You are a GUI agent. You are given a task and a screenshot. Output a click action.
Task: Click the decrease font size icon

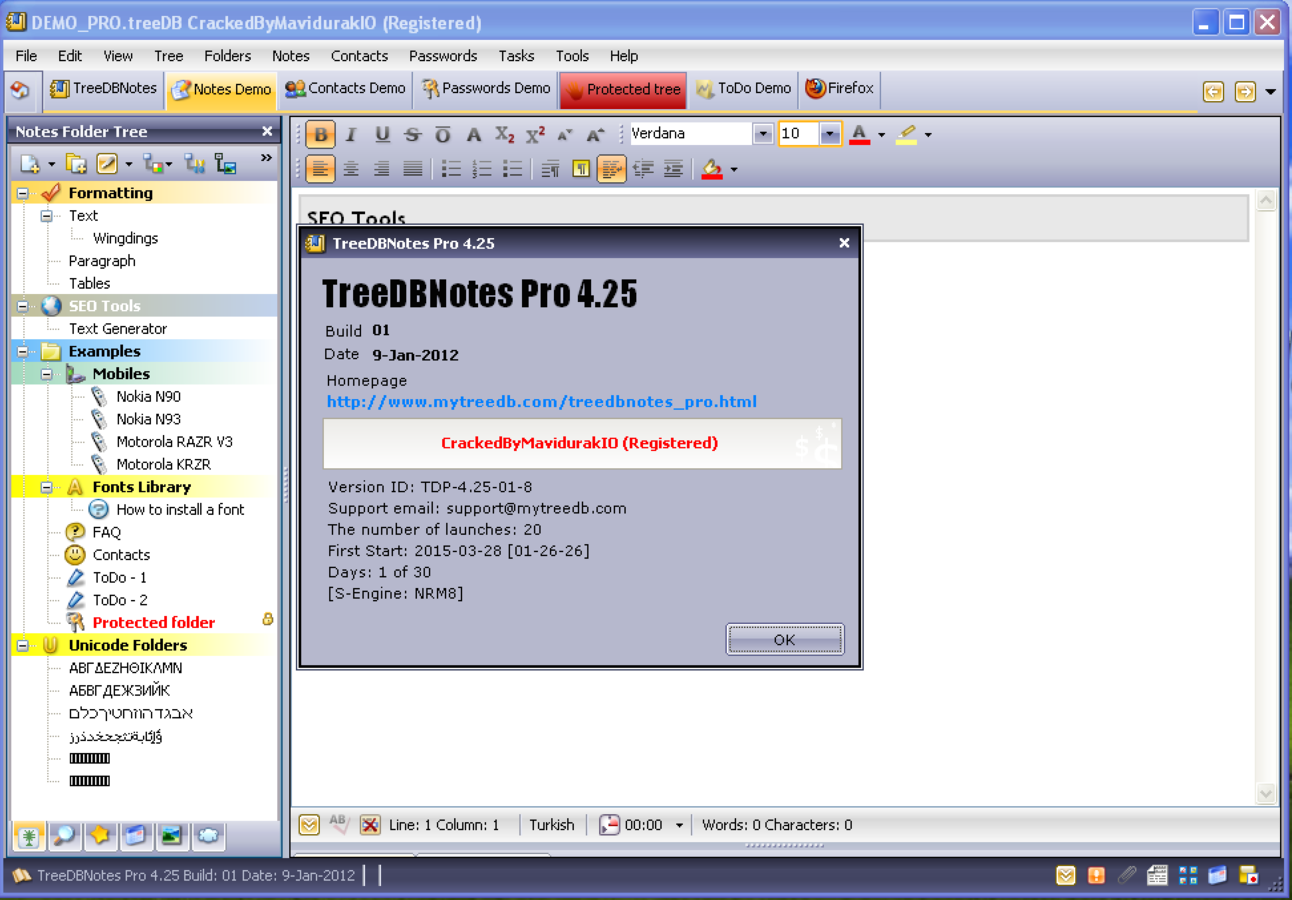click(x=565, y=135)
